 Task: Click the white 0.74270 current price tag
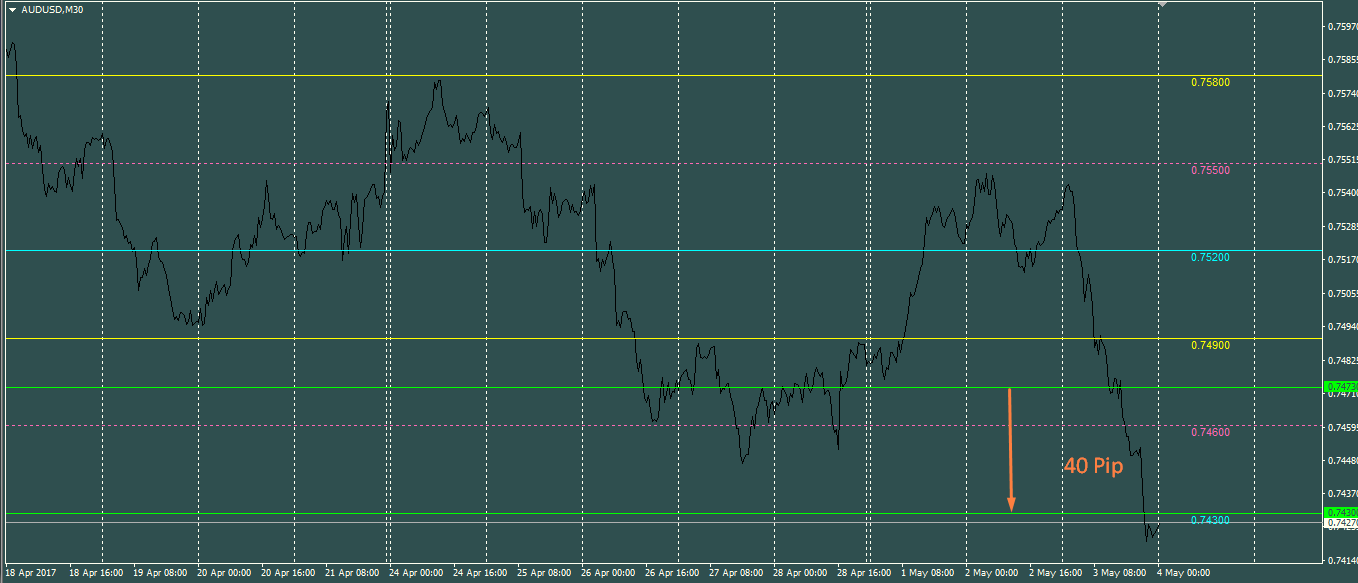[1340, 522]
